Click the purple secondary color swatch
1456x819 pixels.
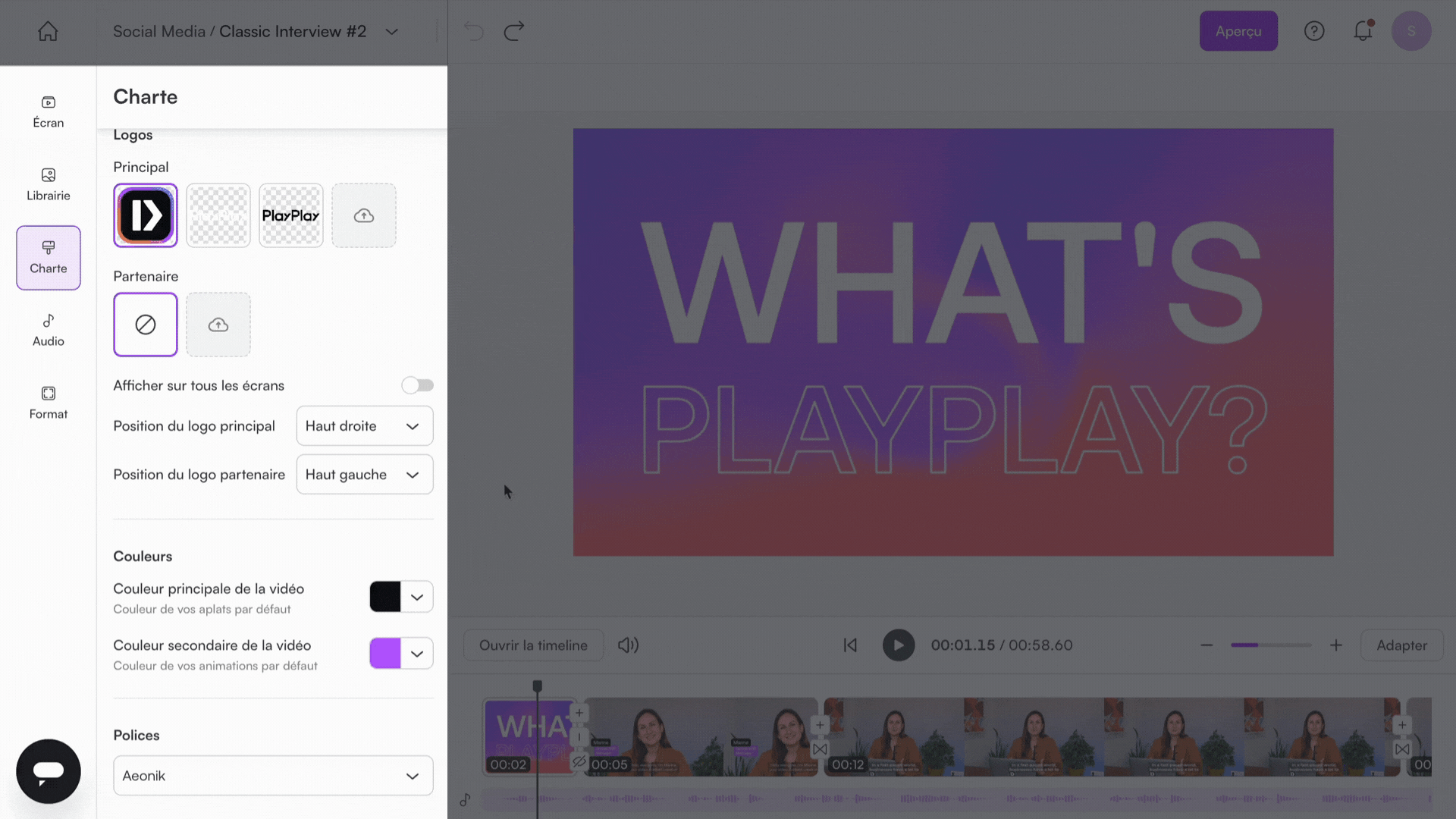click(x=385, y=654)
